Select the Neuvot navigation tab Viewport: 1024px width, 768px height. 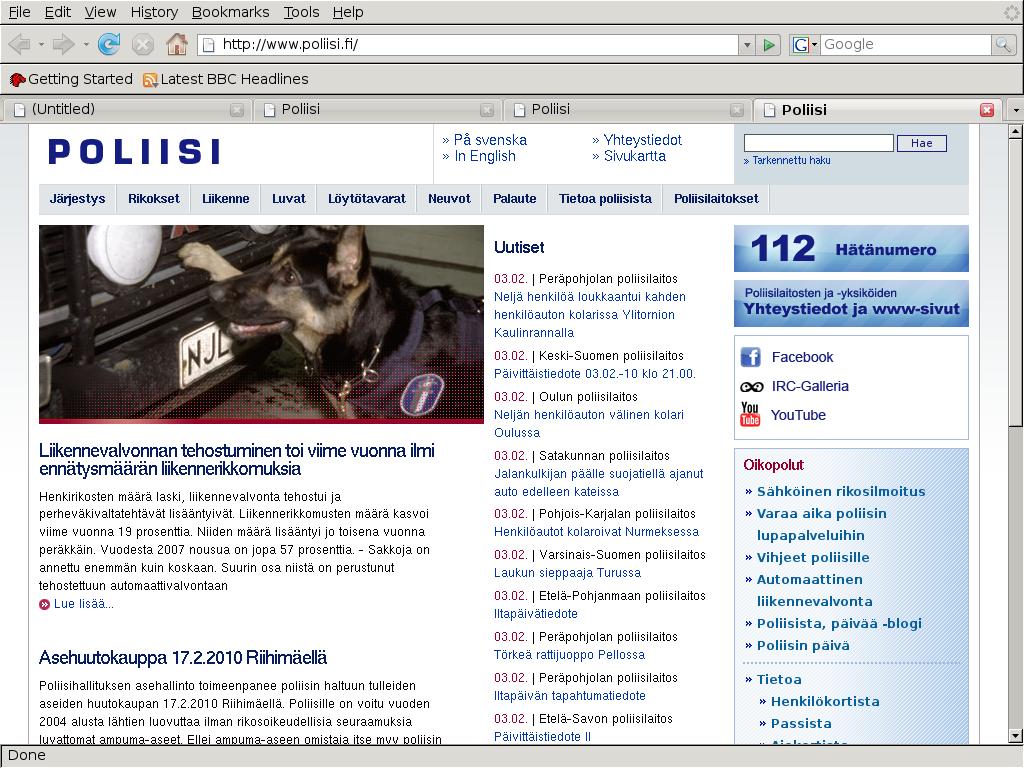449,199
